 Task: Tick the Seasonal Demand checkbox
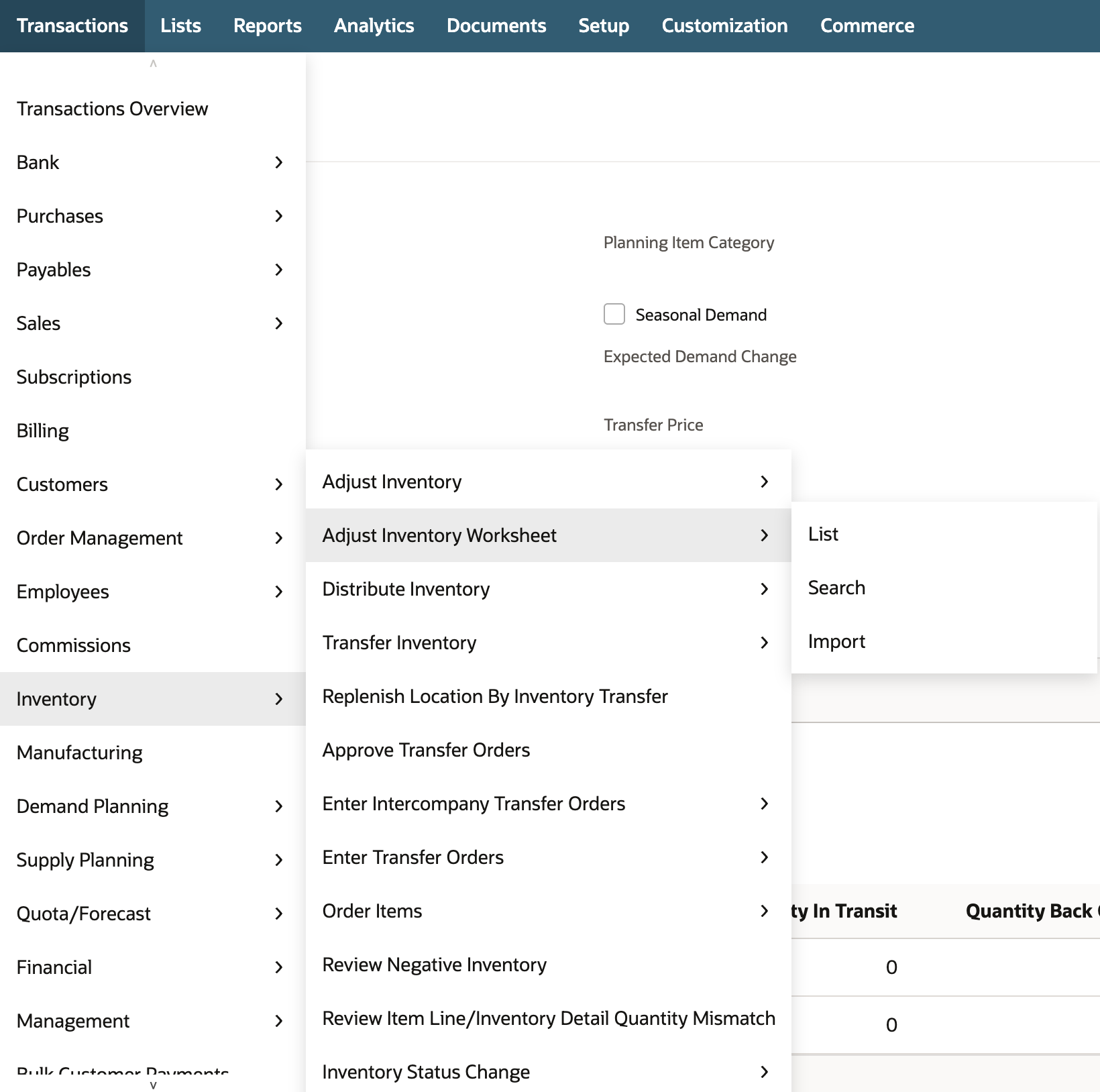(614, 314)
